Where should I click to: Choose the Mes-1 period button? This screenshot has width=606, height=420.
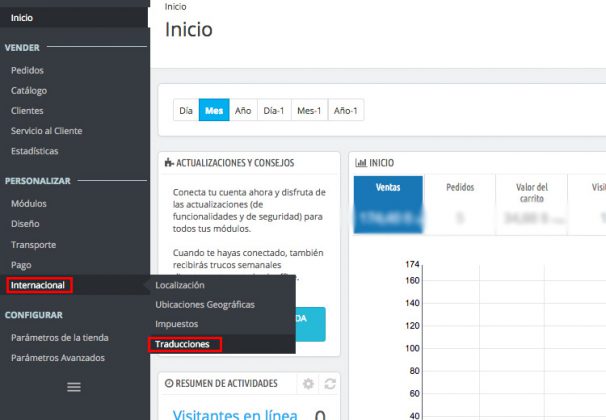coord(310,110)
